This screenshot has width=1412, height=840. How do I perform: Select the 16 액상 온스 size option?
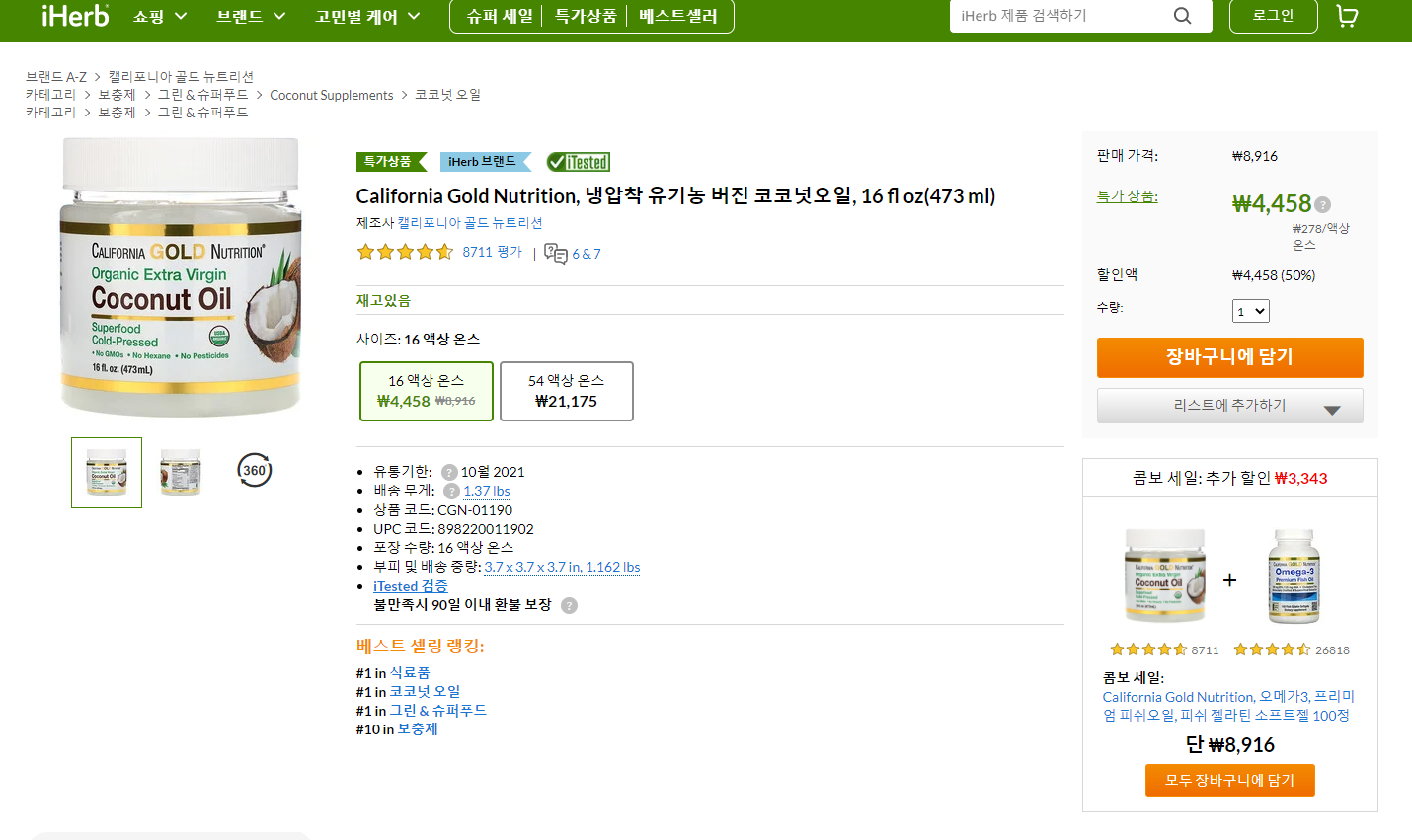pyautogui.click(x=427, y=391)
